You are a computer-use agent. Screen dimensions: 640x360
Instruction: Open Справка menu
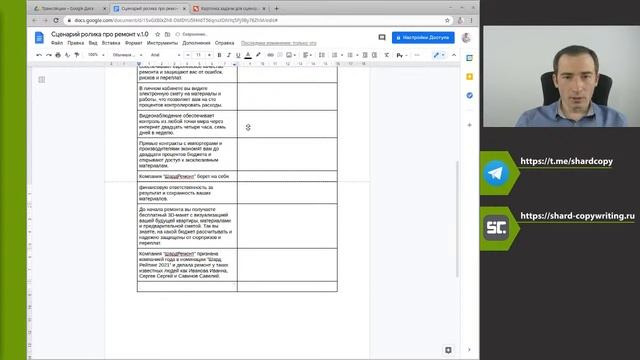[x=224, y=43]
